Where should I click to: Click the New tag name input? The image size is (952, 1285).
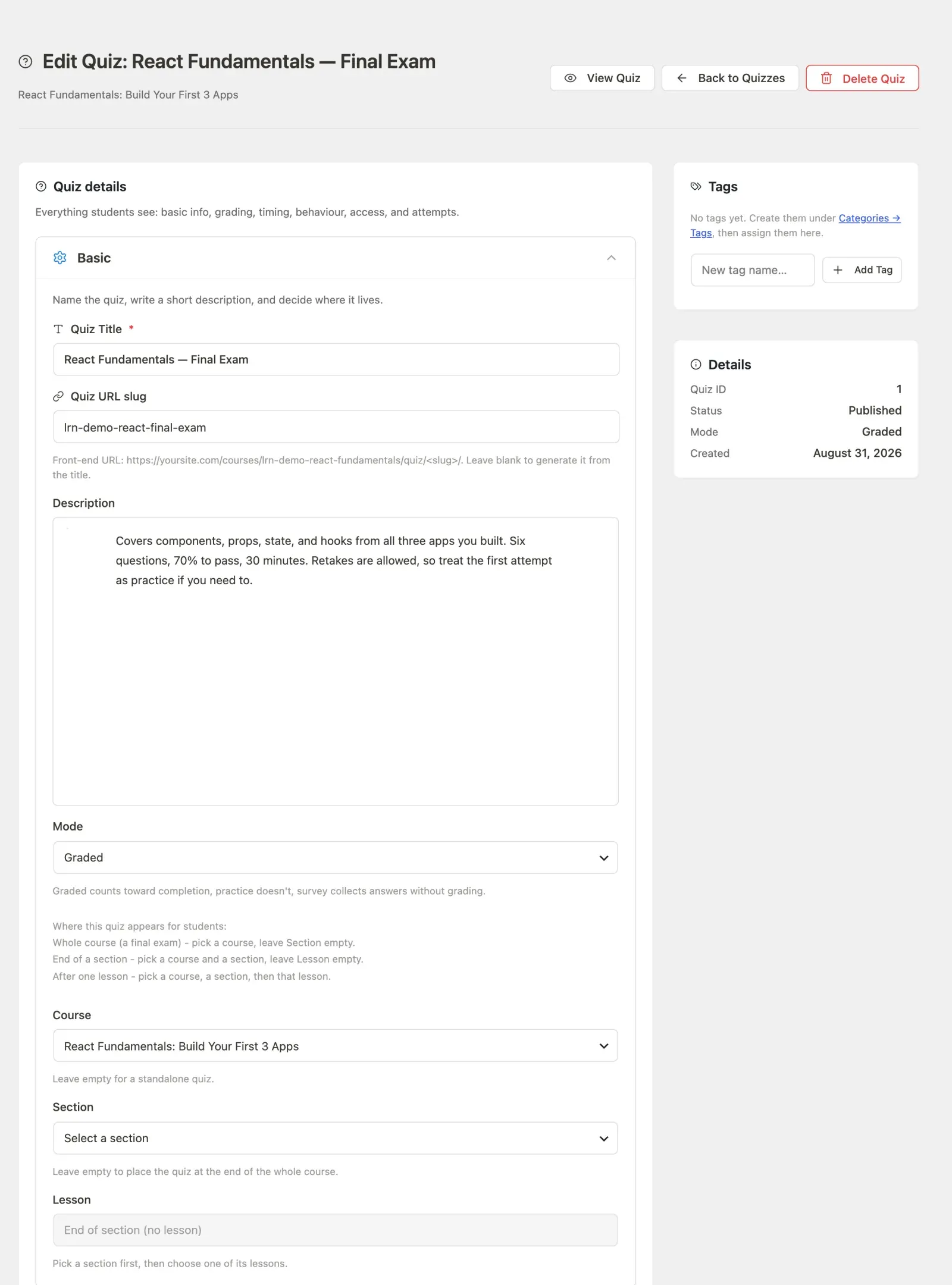point(753,270)
